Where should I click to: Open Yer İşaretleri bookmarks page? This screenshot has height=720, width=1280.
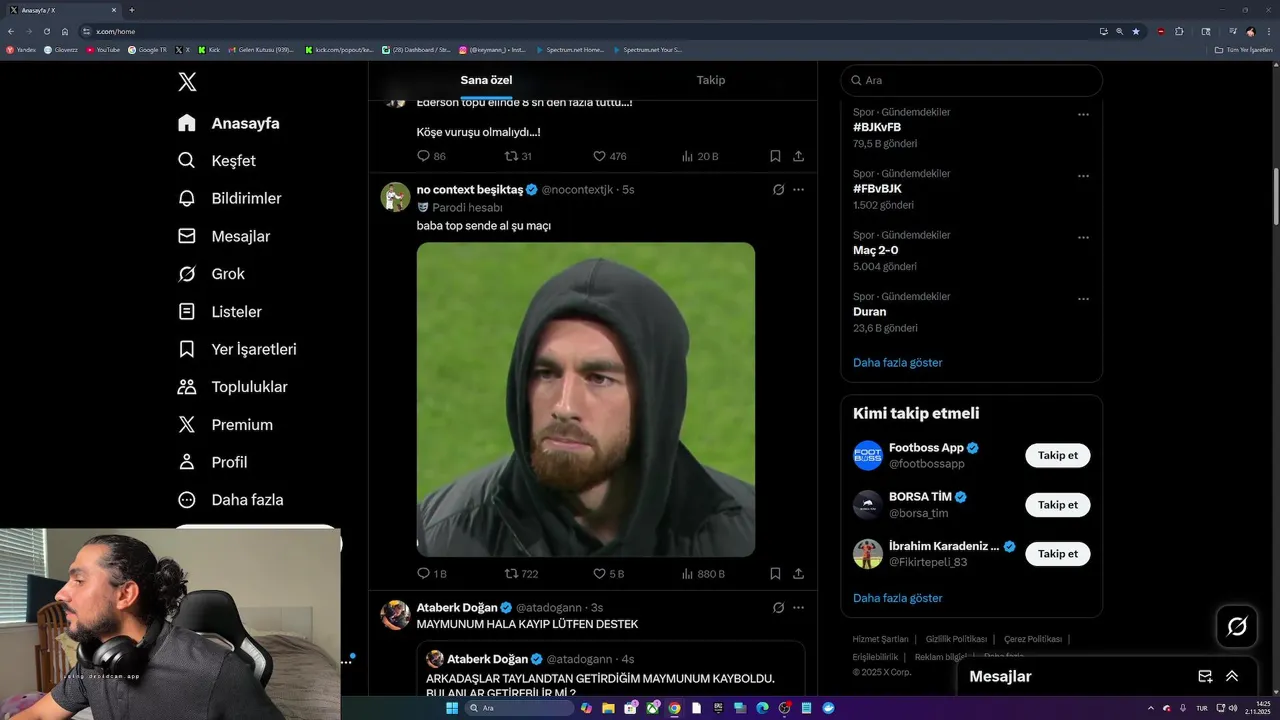point(237,349)
